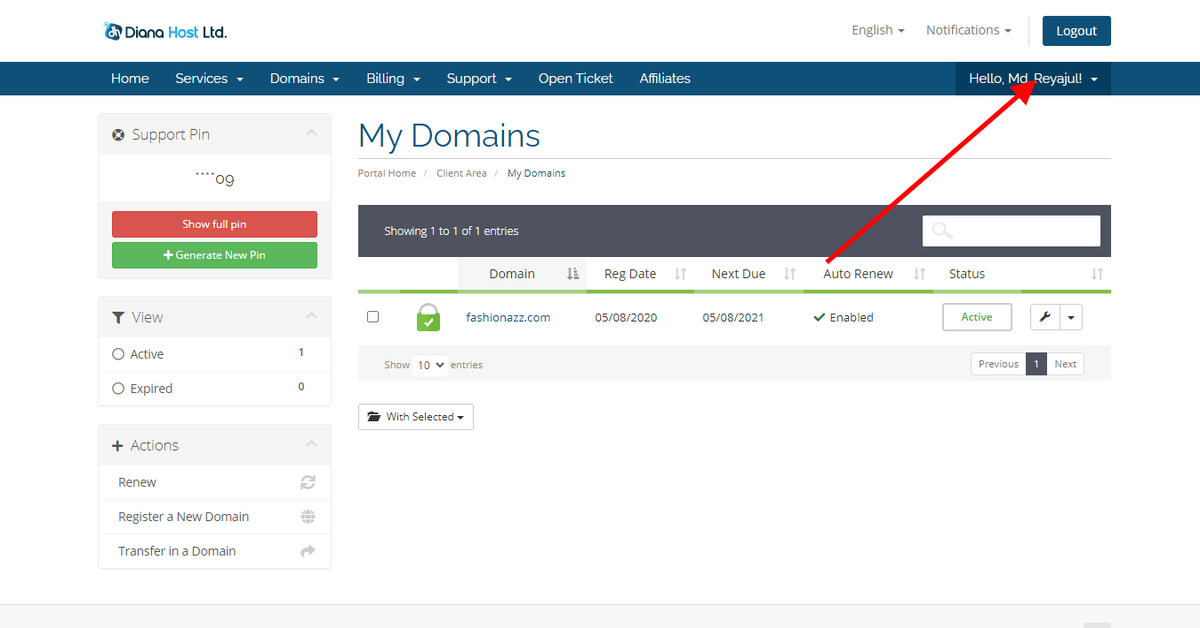
Task: Sort by Next Due column sort icon
Action: coord(789,274)
